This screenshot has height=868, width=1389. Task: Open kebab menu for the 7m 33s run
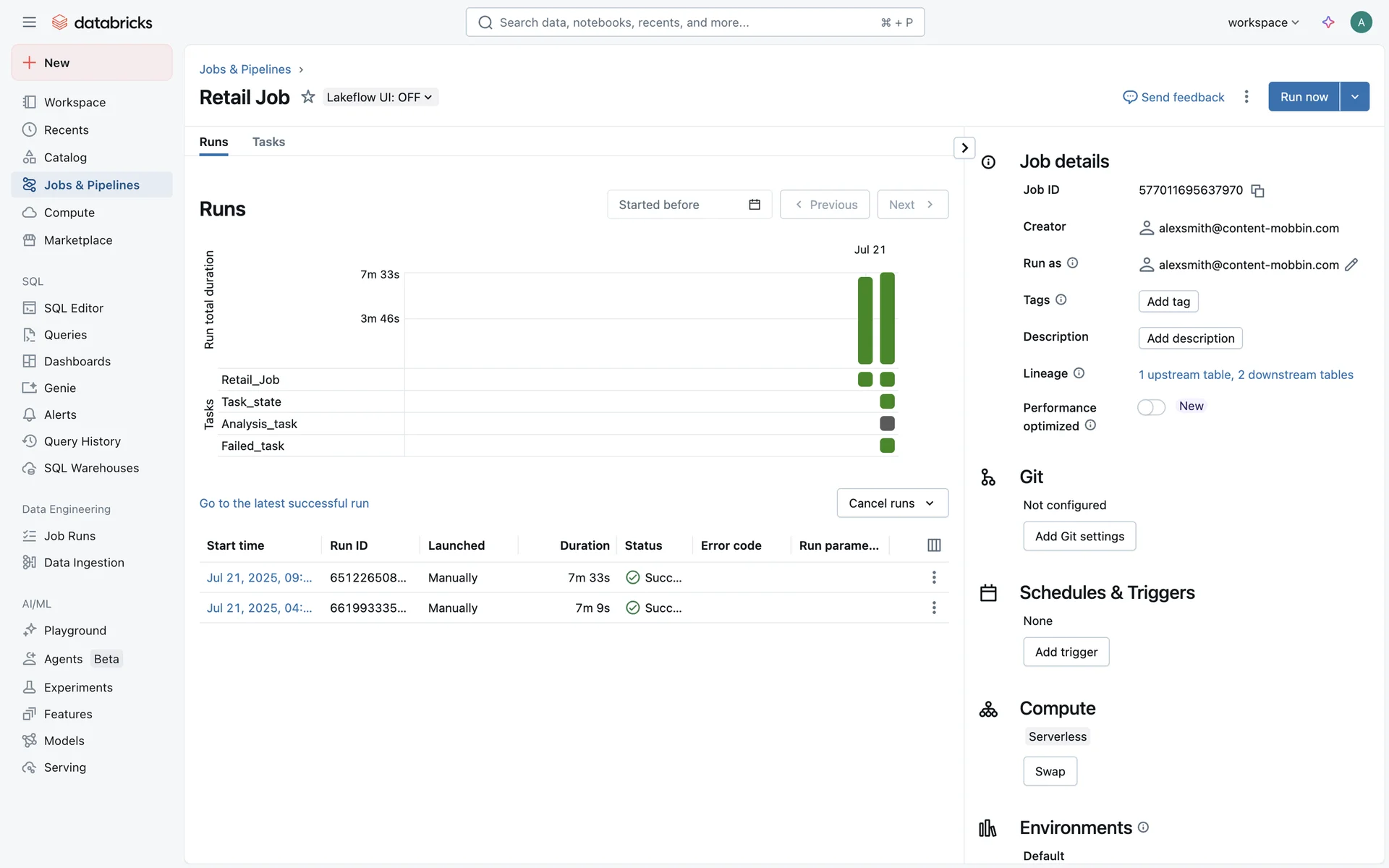coord(934,577)
